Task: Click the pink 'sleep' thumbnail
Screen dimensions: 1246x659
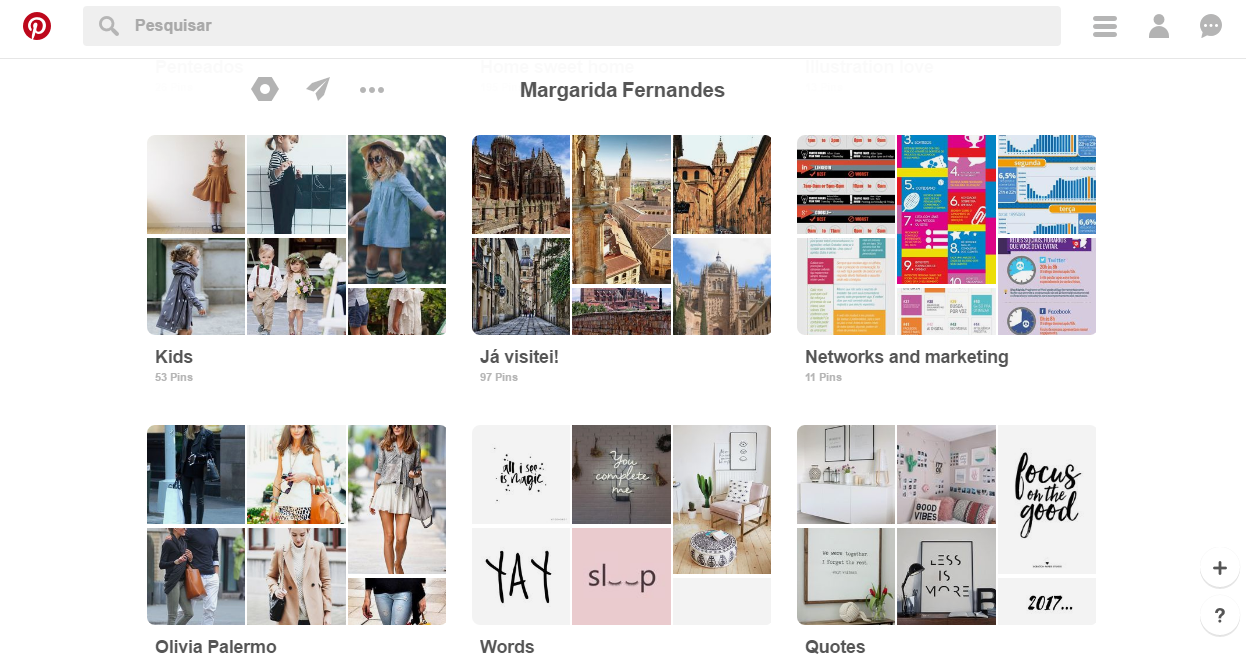Action: (621, 576)
